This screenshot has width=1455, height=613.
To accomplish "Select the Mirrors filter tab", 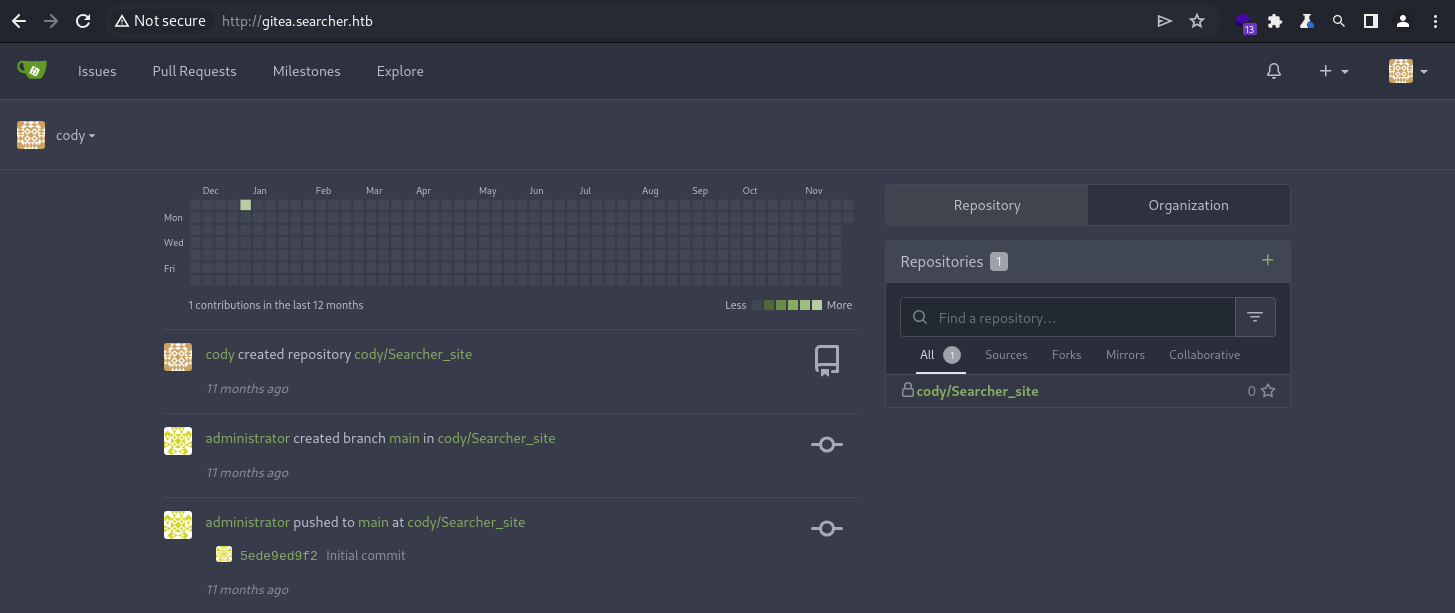I will click(x=1125, y=355).
